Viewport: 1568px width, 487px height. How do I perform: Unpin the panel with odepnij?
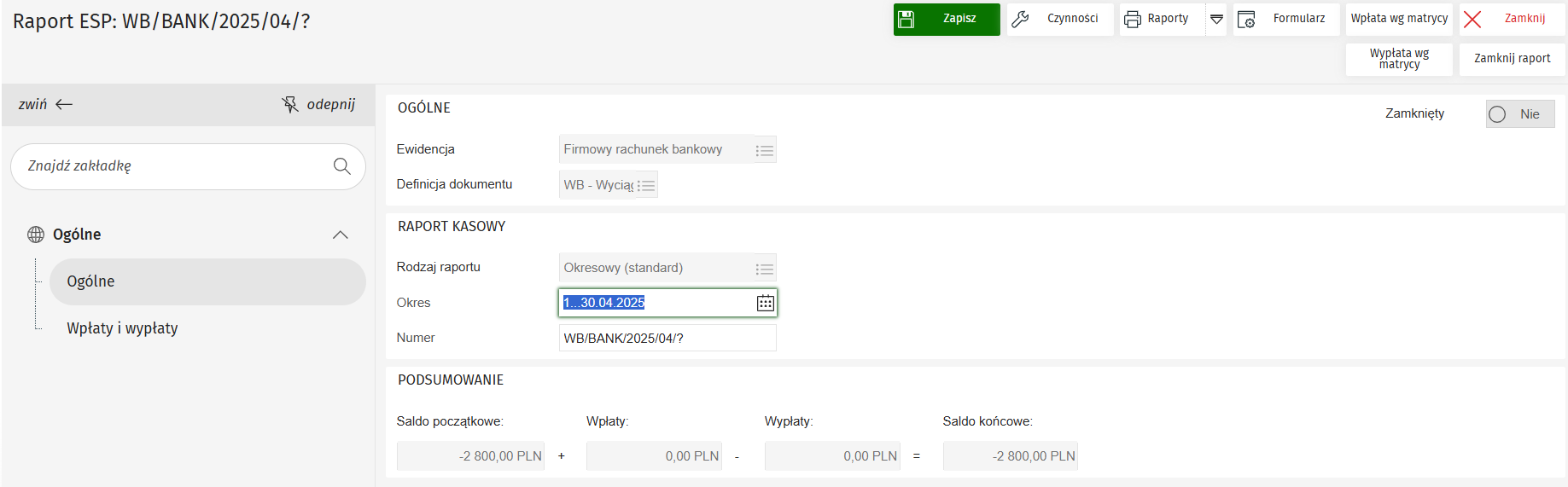tap(318, 104)
